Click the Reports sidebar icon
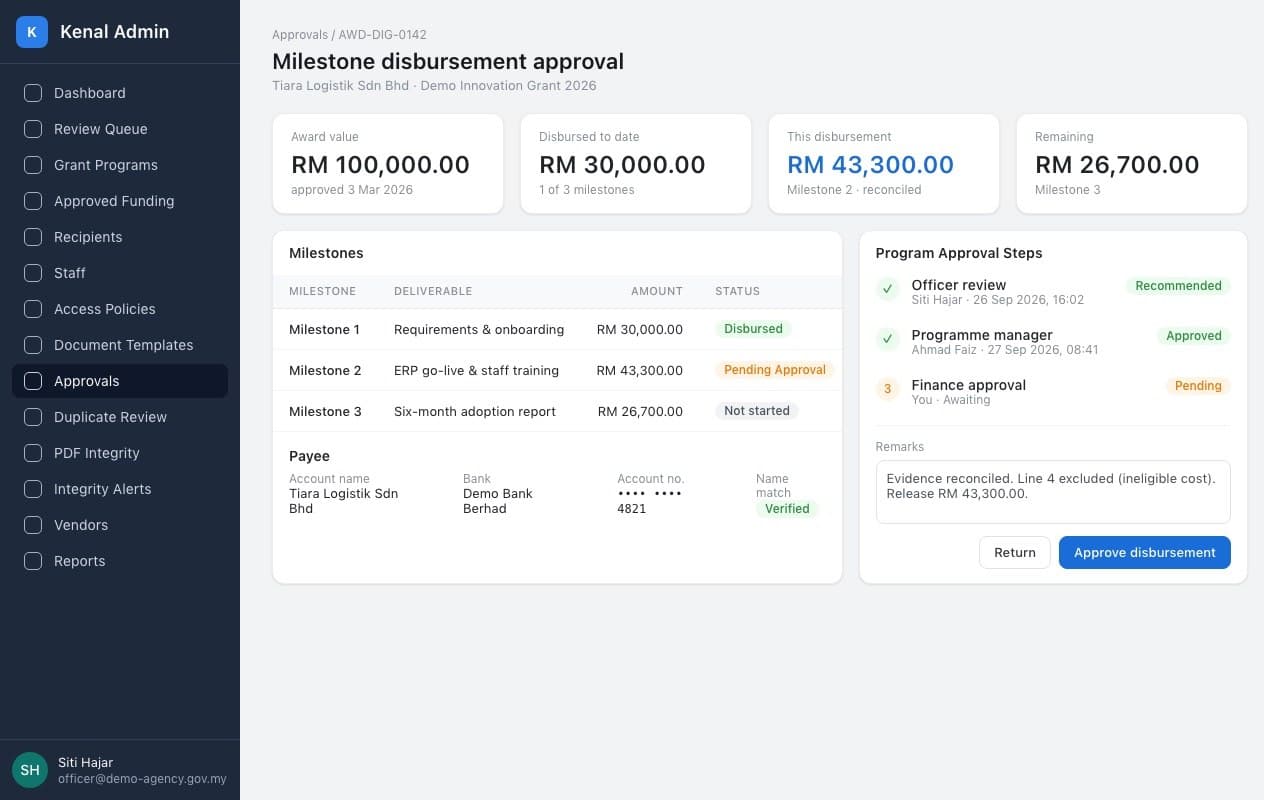 point(33,561)
